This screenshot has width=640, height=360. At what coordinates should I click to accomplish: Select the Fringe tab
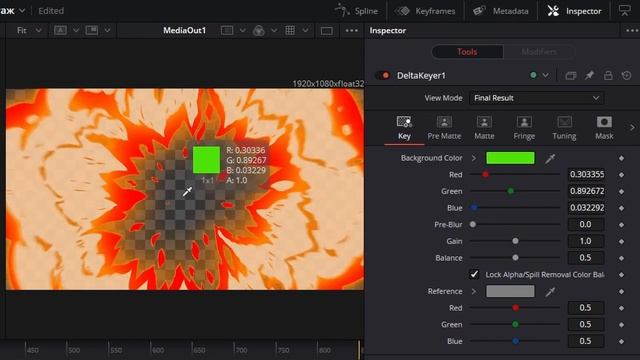point(524,128)
